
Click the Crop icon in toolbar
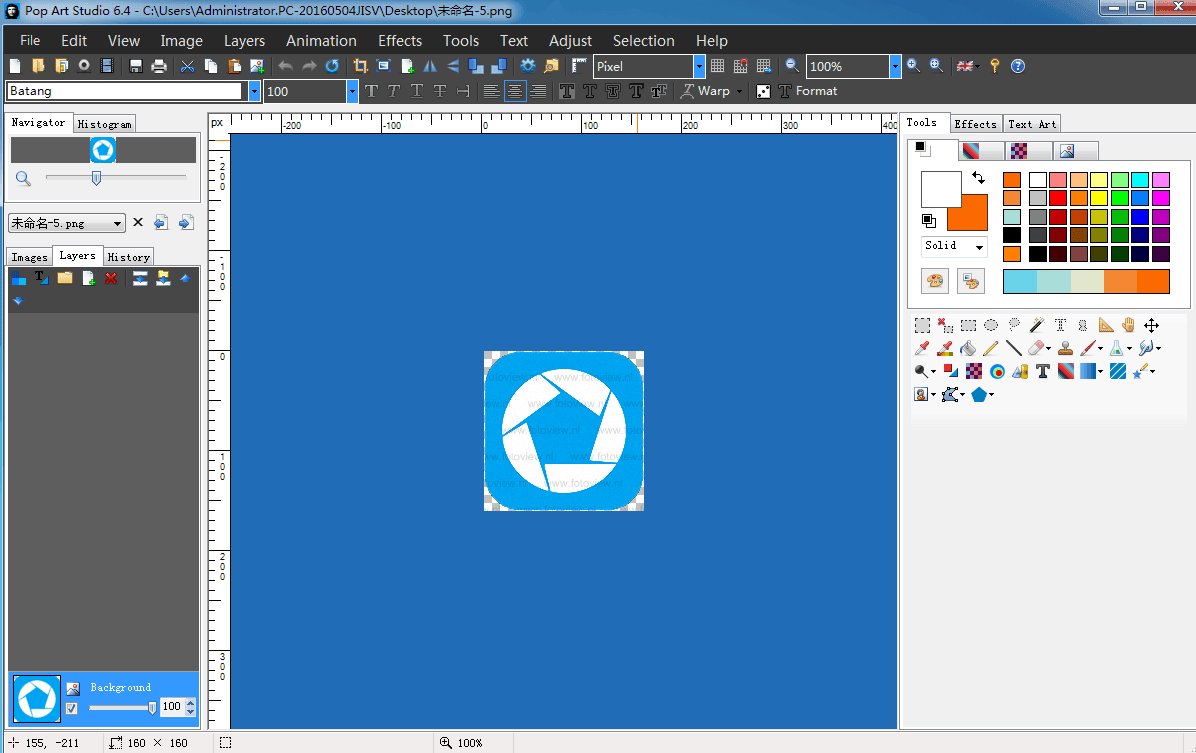pos(361,66)
